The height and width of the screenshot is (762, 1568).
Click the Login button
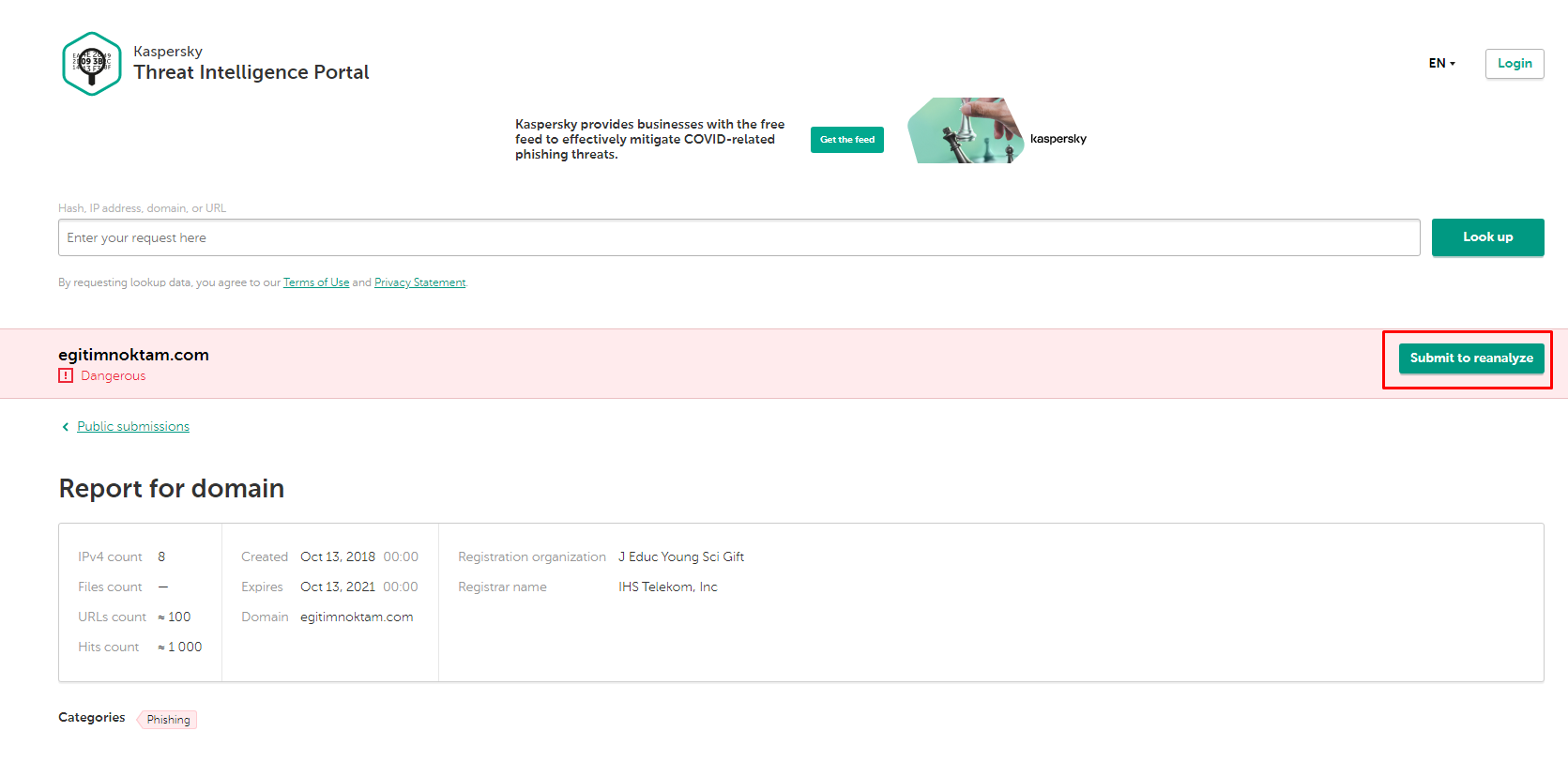pyautogui.click(x=1515, y=64)
